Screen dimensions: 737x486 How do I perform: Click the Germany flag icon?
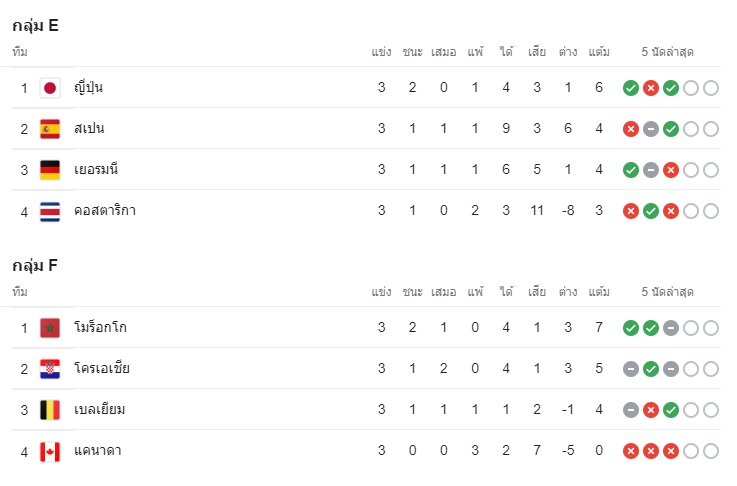click(x=50, y=170)
